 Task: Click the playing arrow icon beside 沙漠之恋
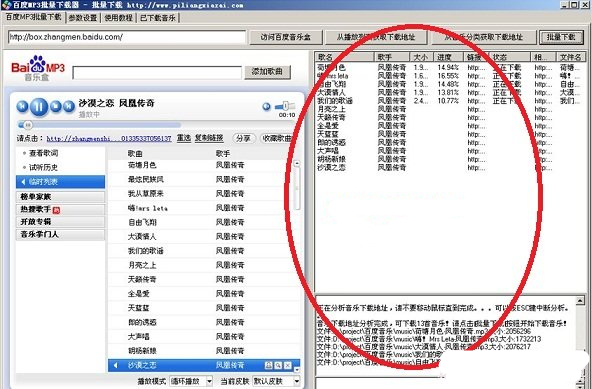116,365
